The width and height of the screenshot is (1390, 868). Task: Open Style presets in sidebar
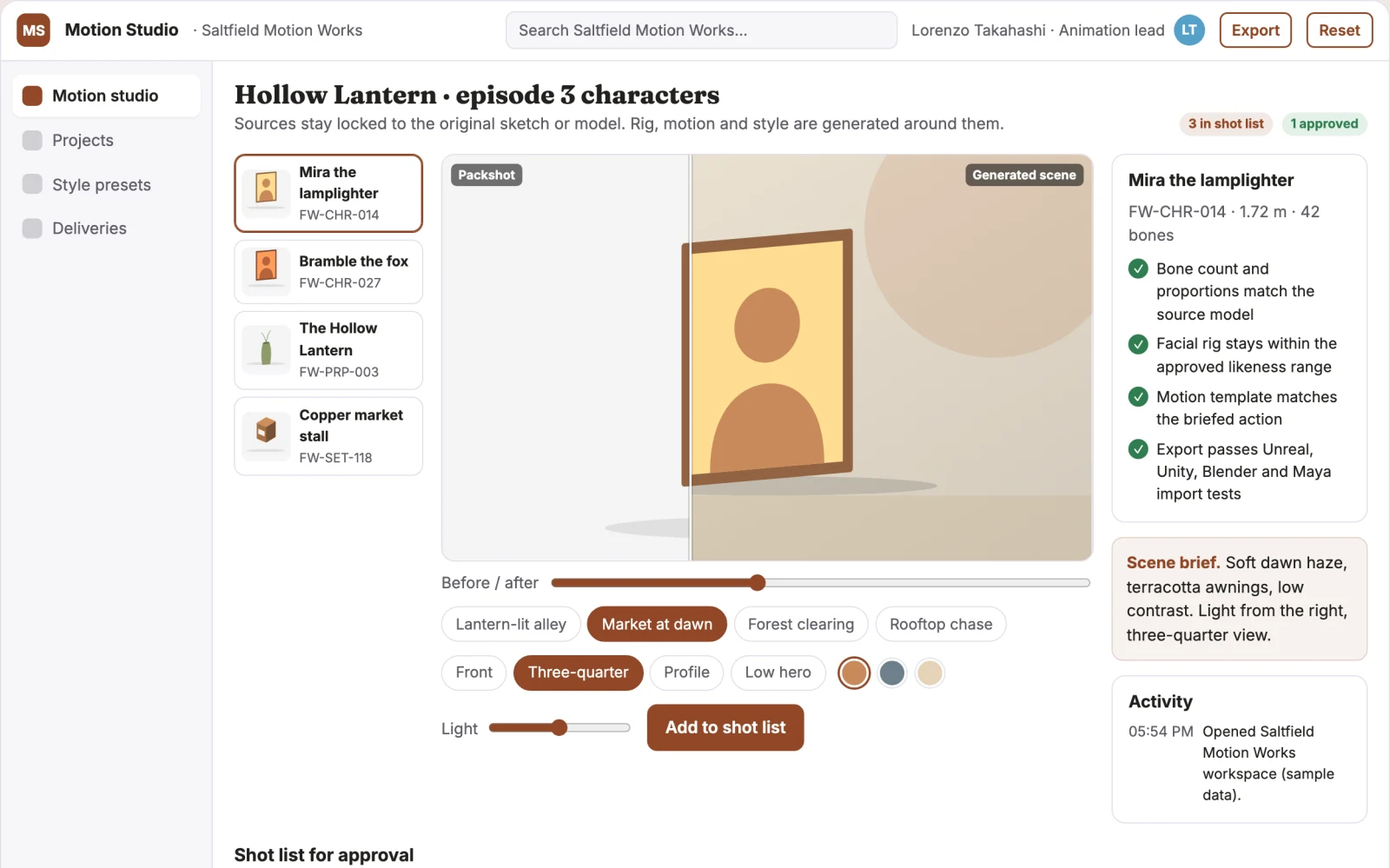[106, 184]
